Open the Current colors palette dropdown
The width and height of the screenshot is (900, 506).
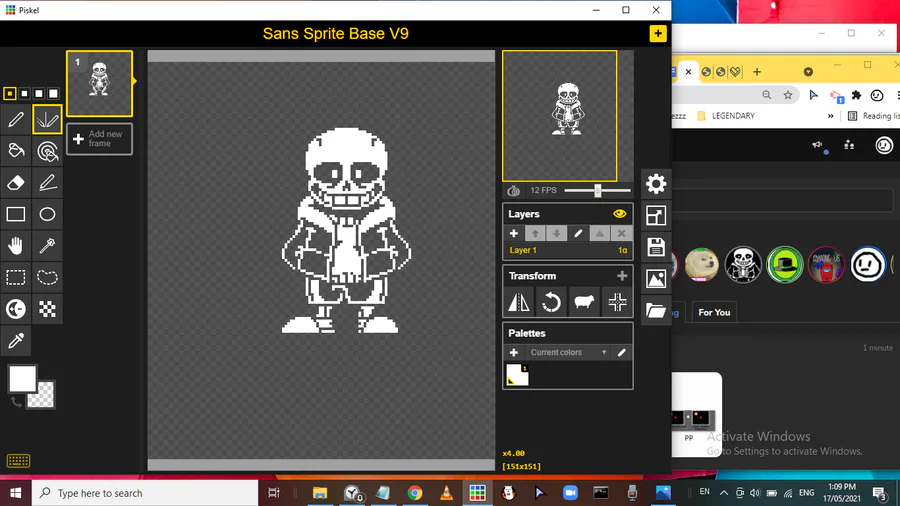click(568, 352)
